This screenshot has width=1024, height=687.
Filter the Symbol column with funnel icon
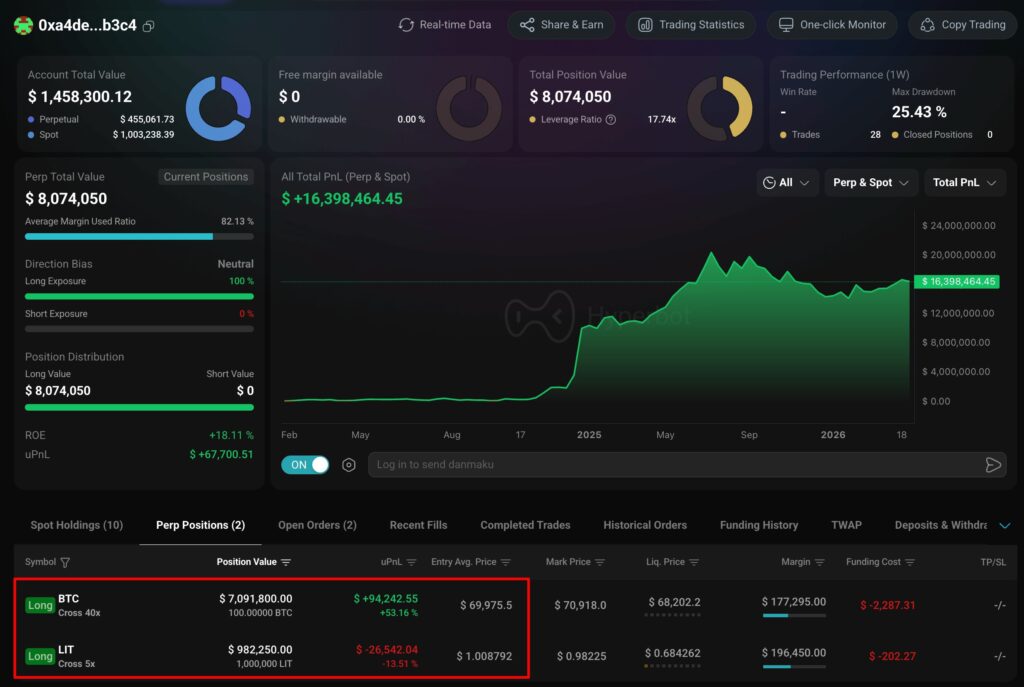(x=65, y=562)
